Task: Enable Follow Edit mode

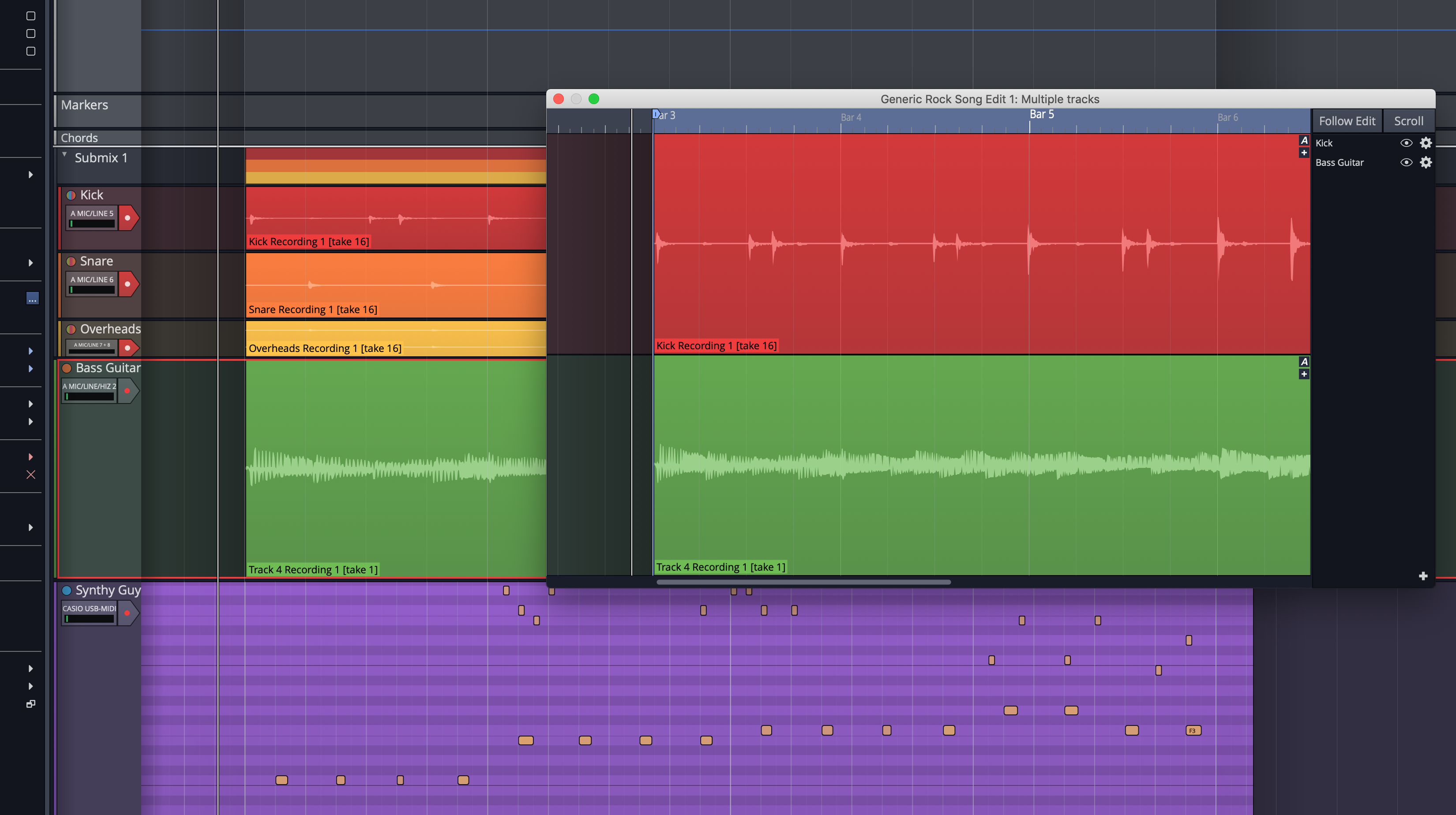Action: click(x=1347, y=120)
